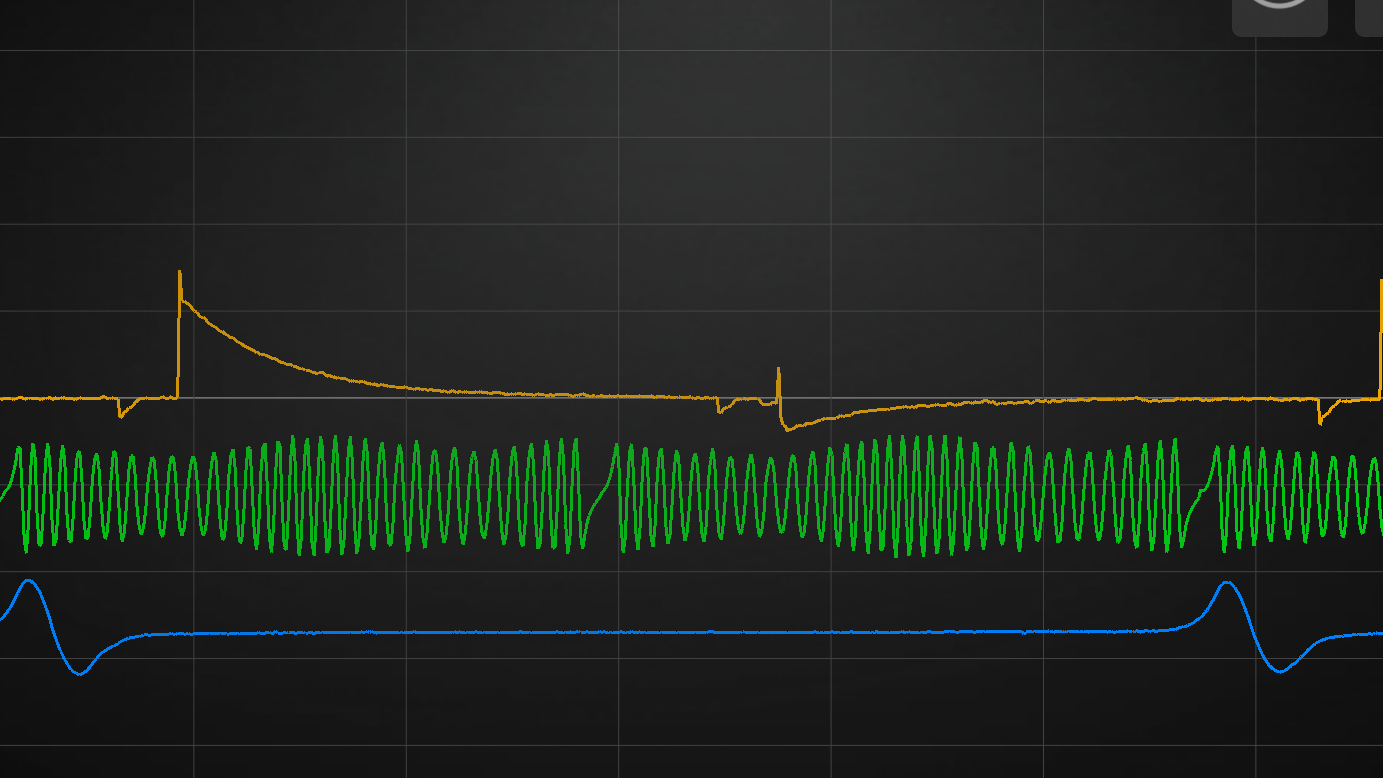Select the second blue pulse peak at right
The height and width of the screenshot is (778, 1383).
[1226, 583]
